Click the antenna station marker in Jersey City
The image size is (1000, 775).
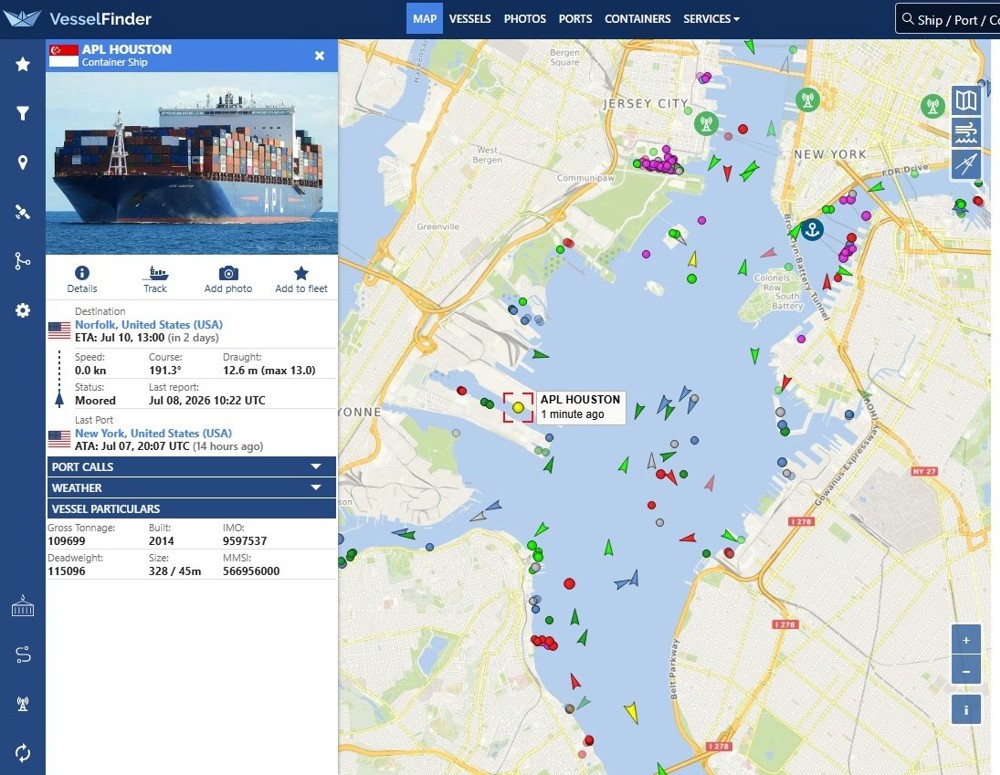(705, 123)
